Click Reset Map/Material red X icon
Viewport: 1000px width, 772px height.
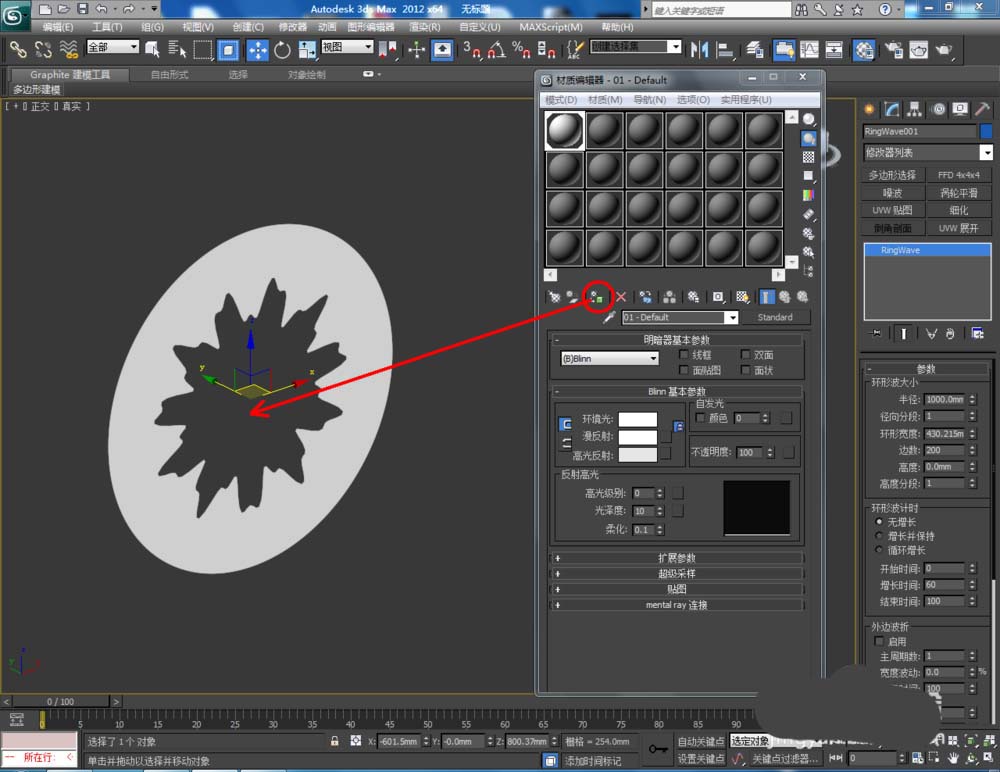[621, 297]
